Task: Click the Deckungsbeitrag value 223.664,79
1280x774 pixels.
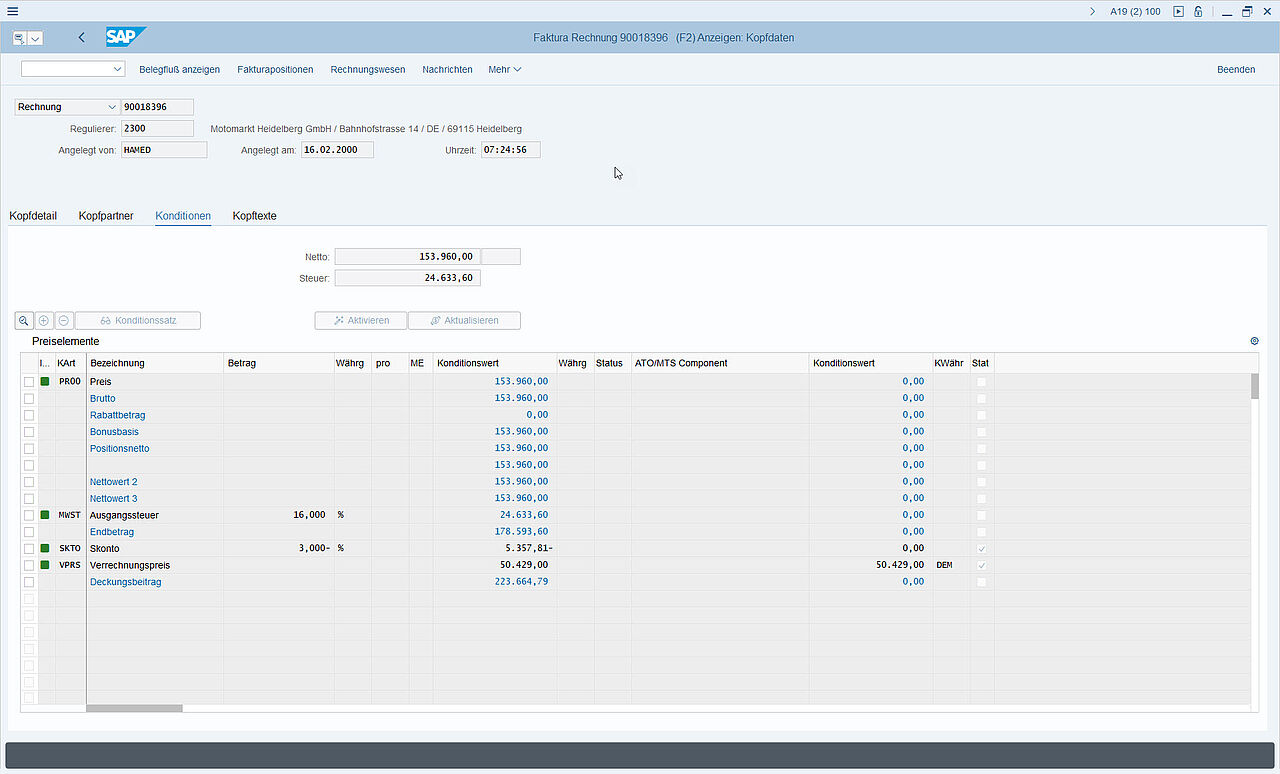Action: pyautogui.click(x=521, y=582)
